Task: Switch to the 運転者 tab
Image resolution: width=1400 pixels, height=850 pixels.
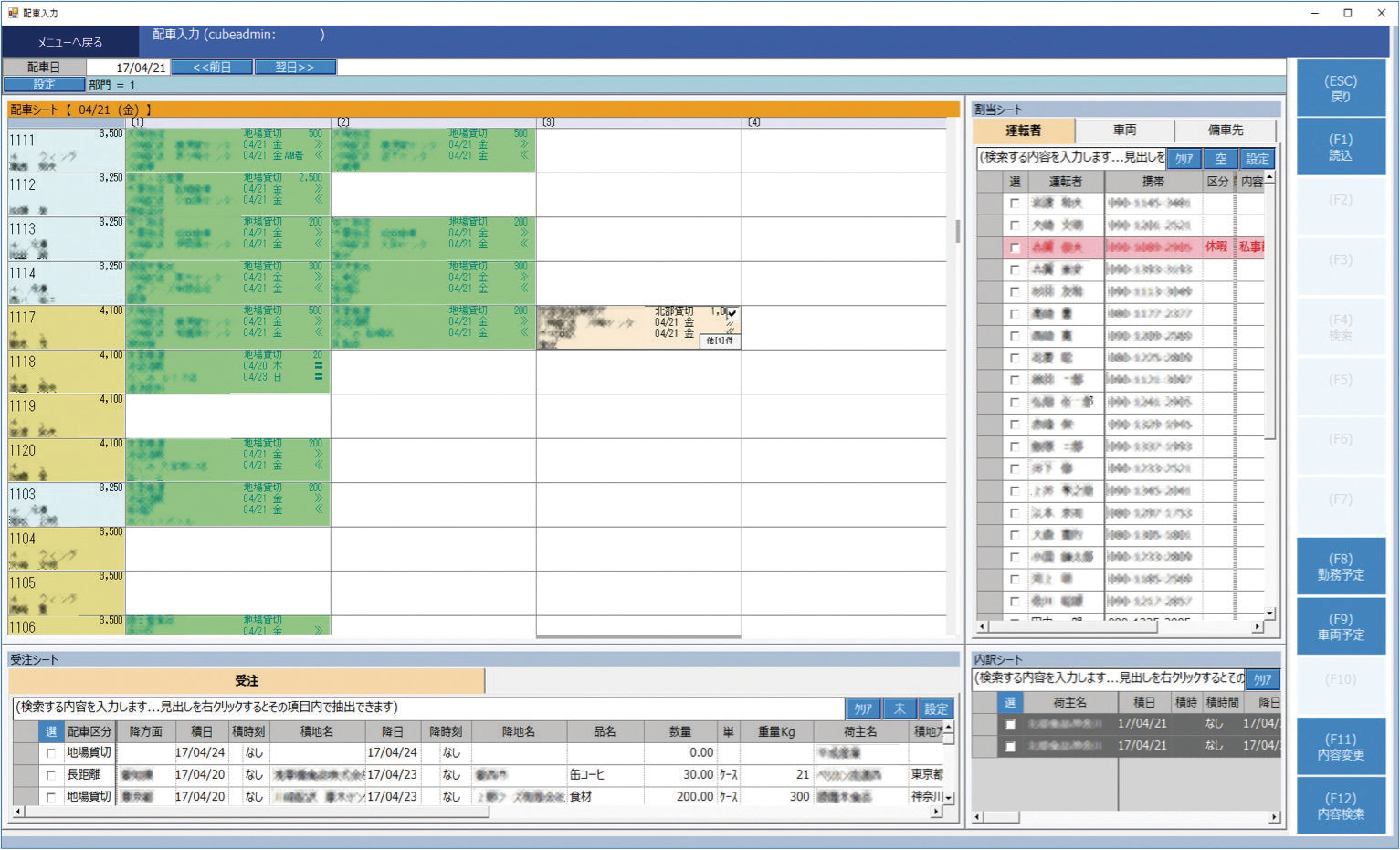Action: (x=1024, y=131)
